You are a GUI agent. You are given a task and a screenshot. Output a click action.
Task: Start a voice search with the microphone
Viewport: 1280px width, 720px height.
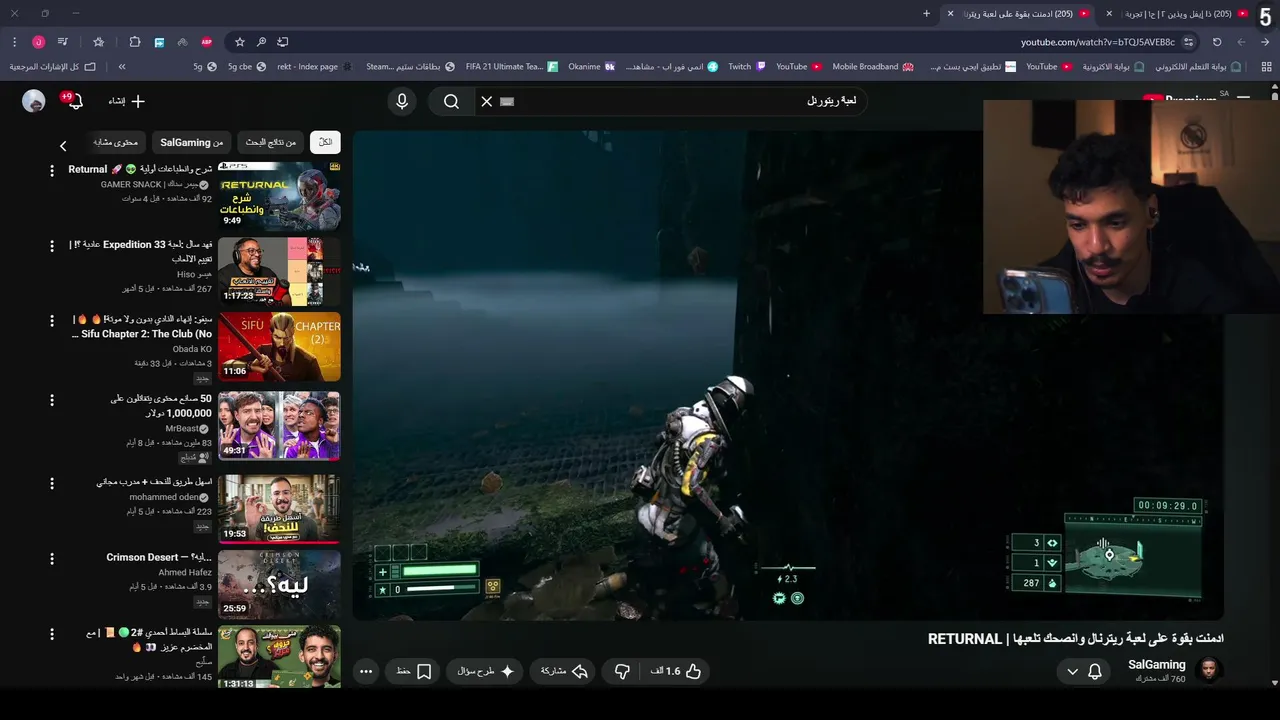click(x=402, y=101)
